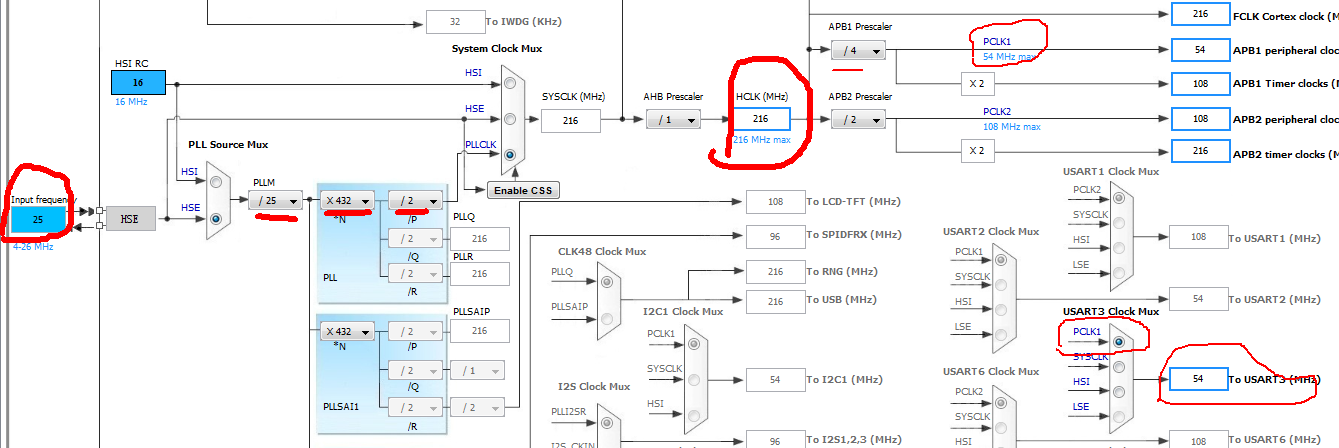
Task: Open APB2 Prescaler /2 dropdown
Action: coord(858,120)
